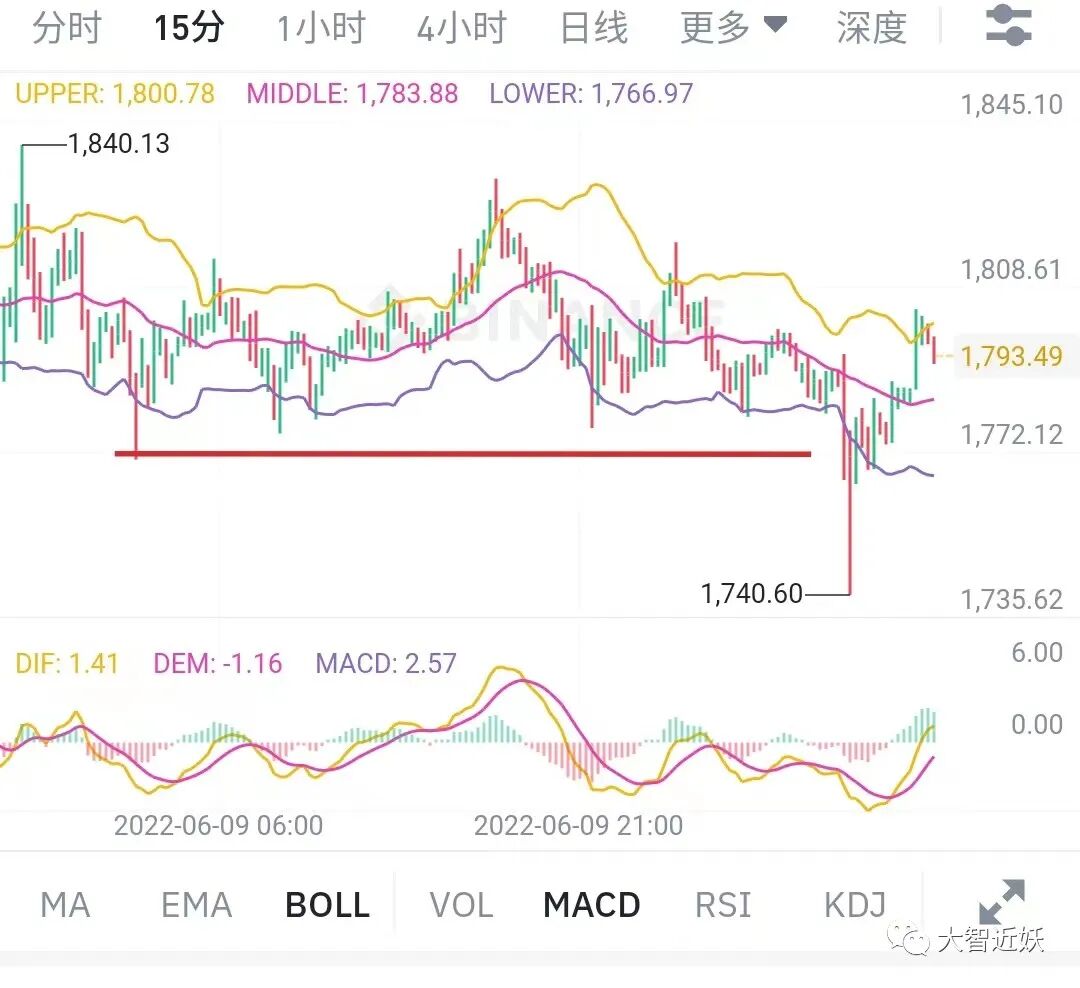The image size is (1080, 988).
Task: Select the 1,740.60 low marker
Action: coord(751,593)
